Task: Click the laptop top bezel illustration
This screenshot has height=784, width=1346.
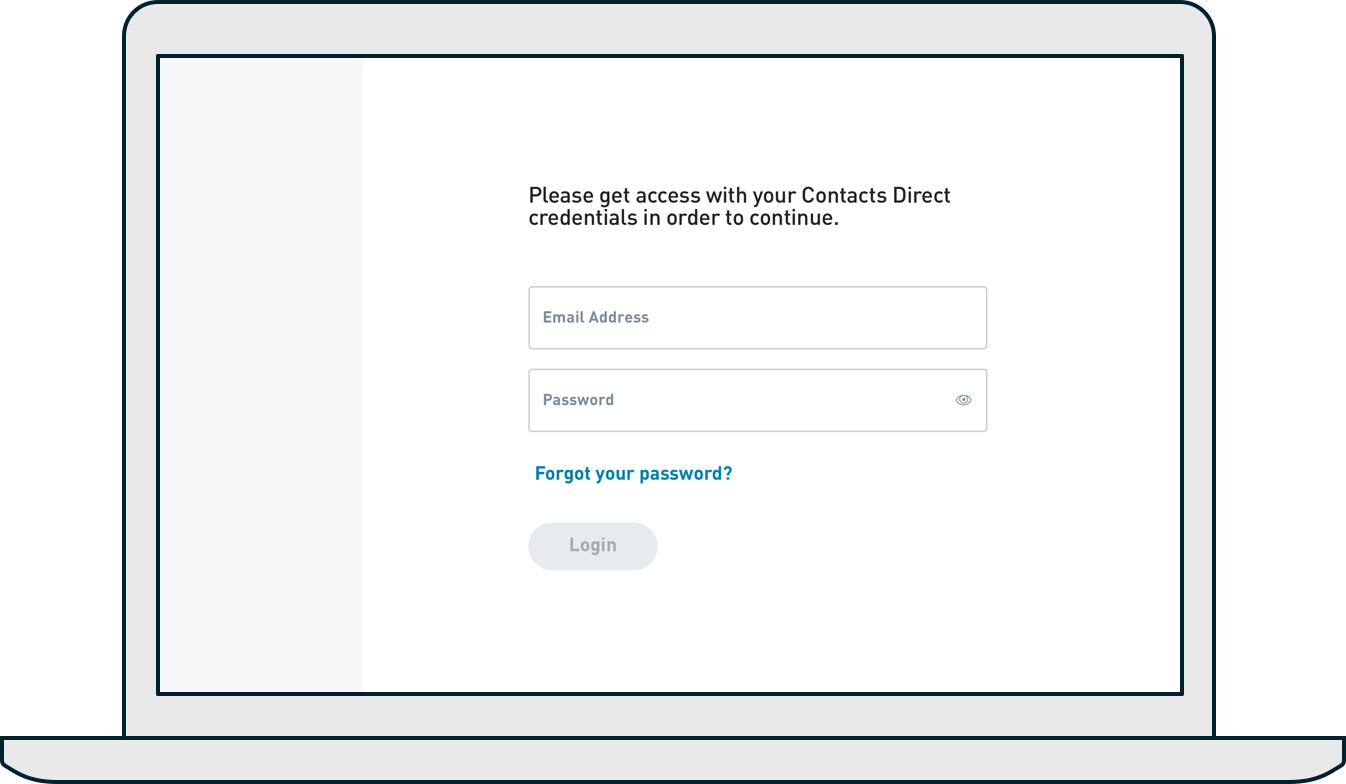Action: [669, 28]
